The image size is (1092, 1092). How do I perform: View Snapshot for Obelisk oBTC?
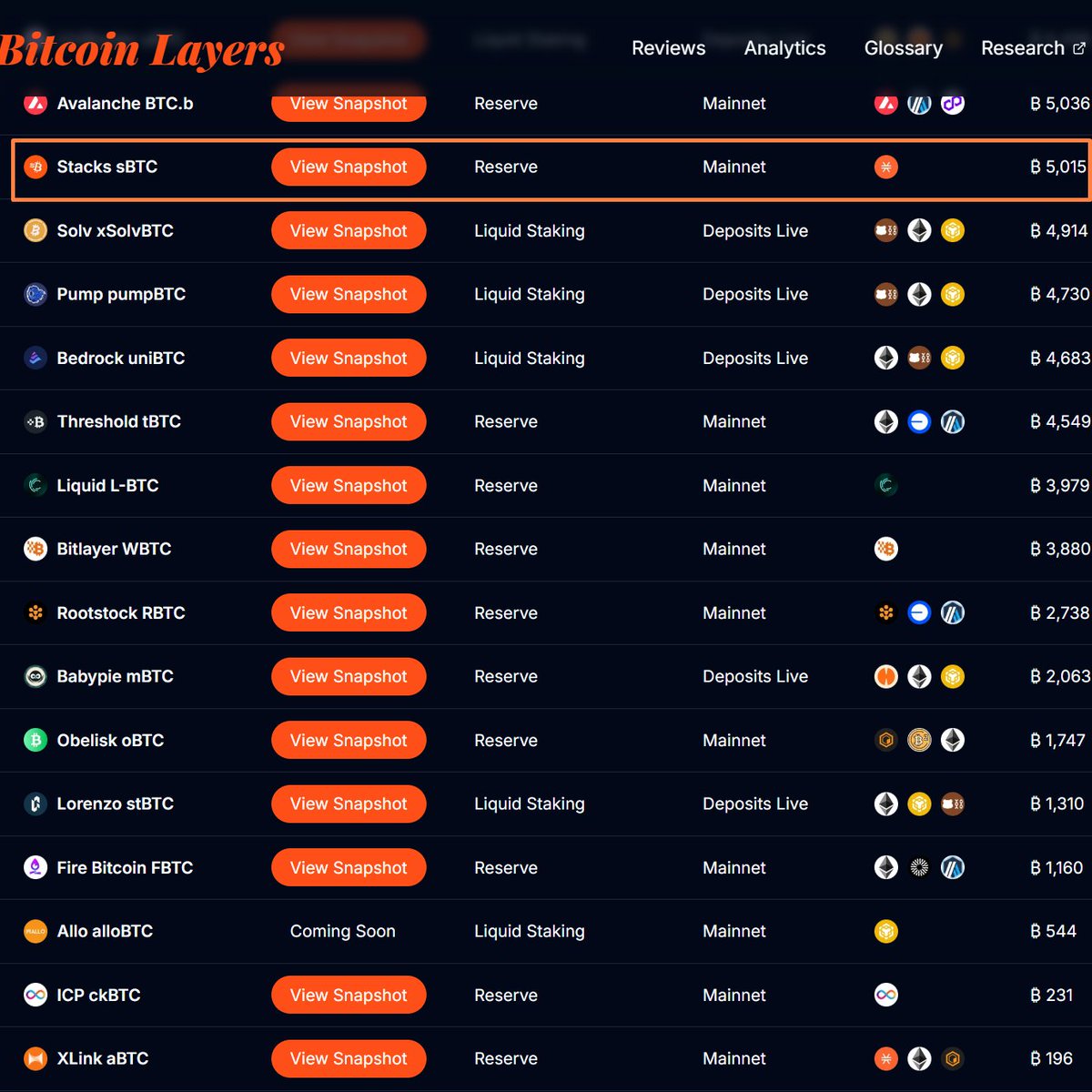click(x=349, y=741)
